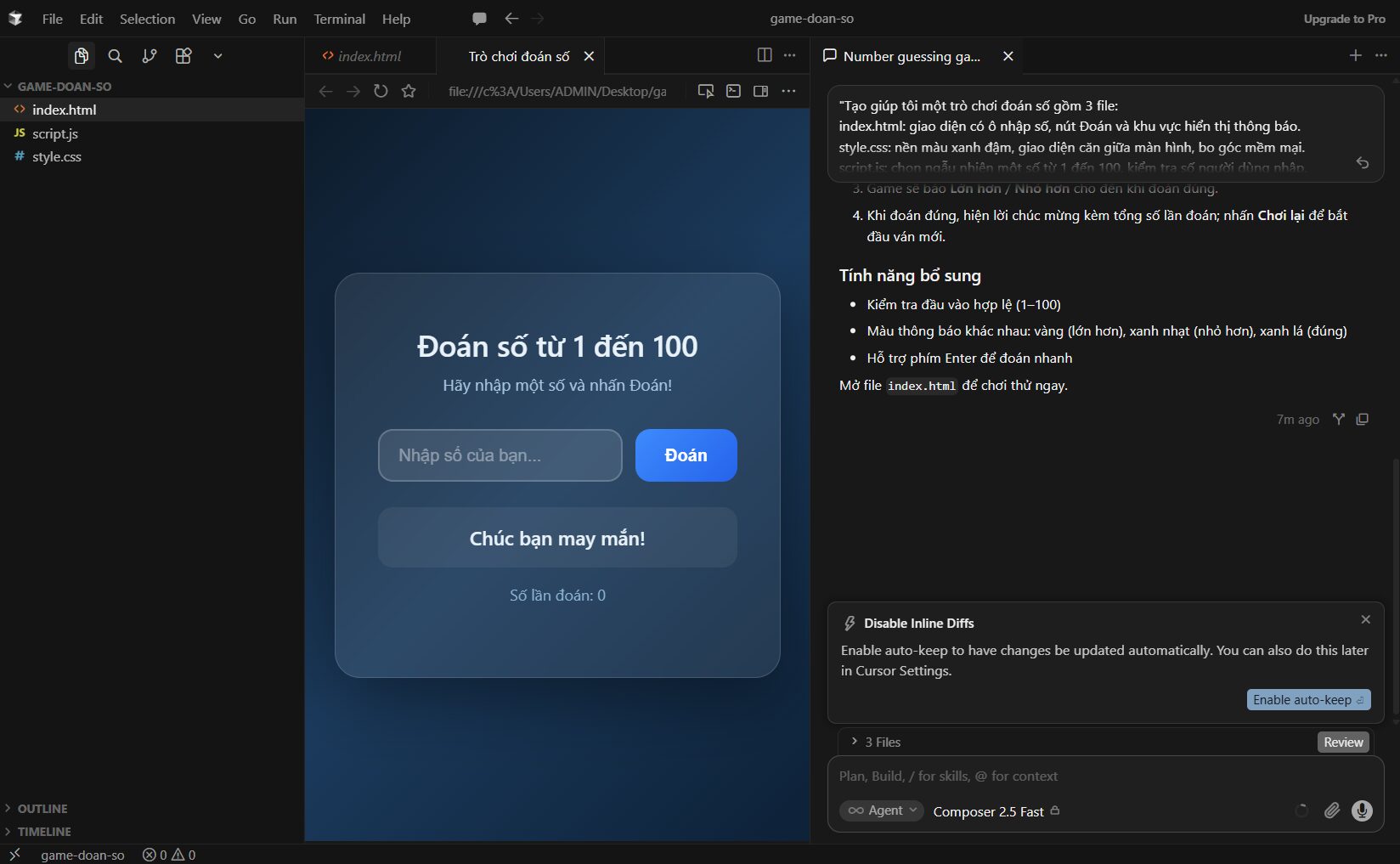Collapse the GAME-DOAN-SO folder section

coord(64,87)
